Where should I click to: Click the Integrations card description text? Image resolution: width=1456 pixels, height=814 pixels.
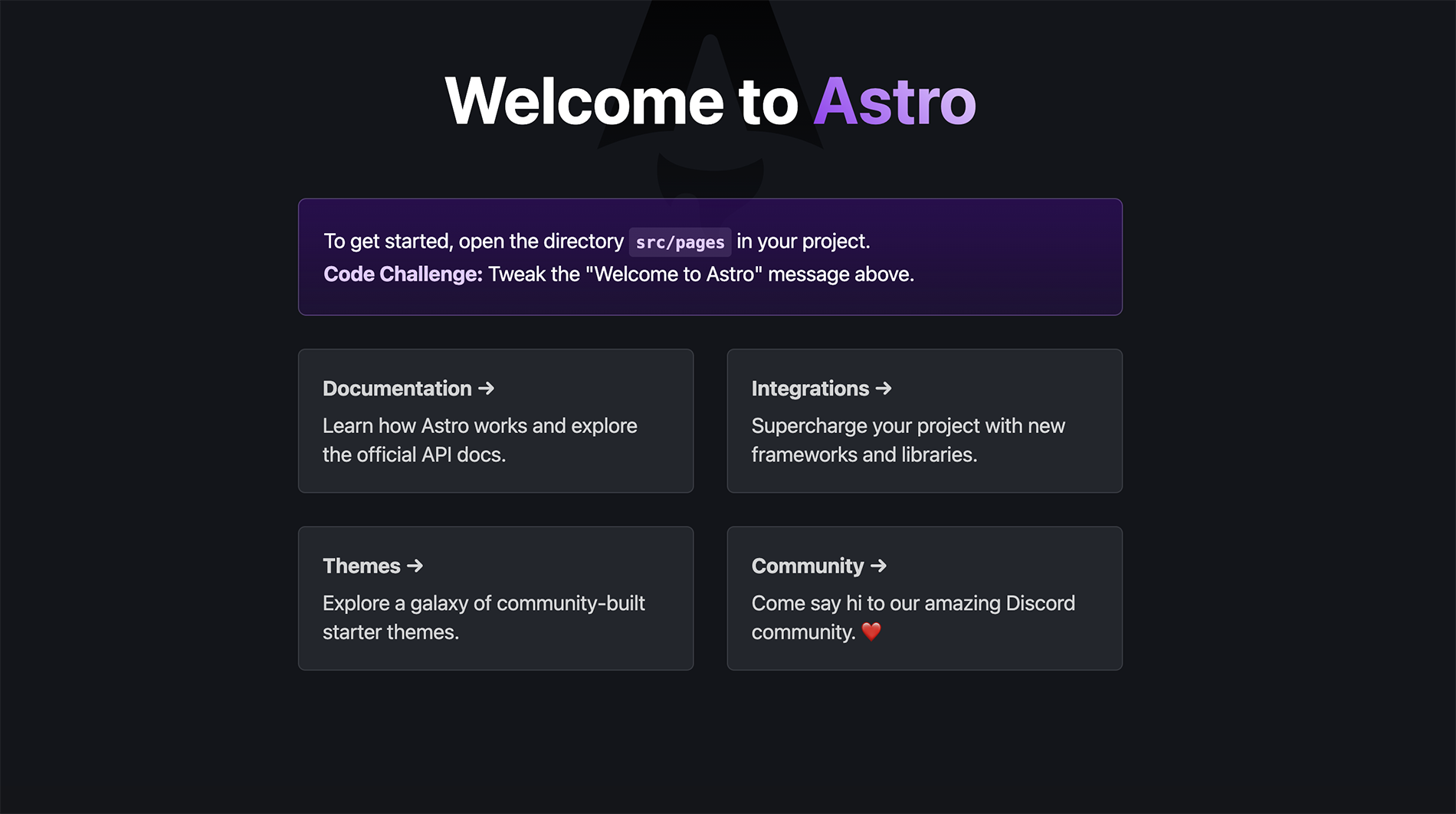click(x=908, y=440)
